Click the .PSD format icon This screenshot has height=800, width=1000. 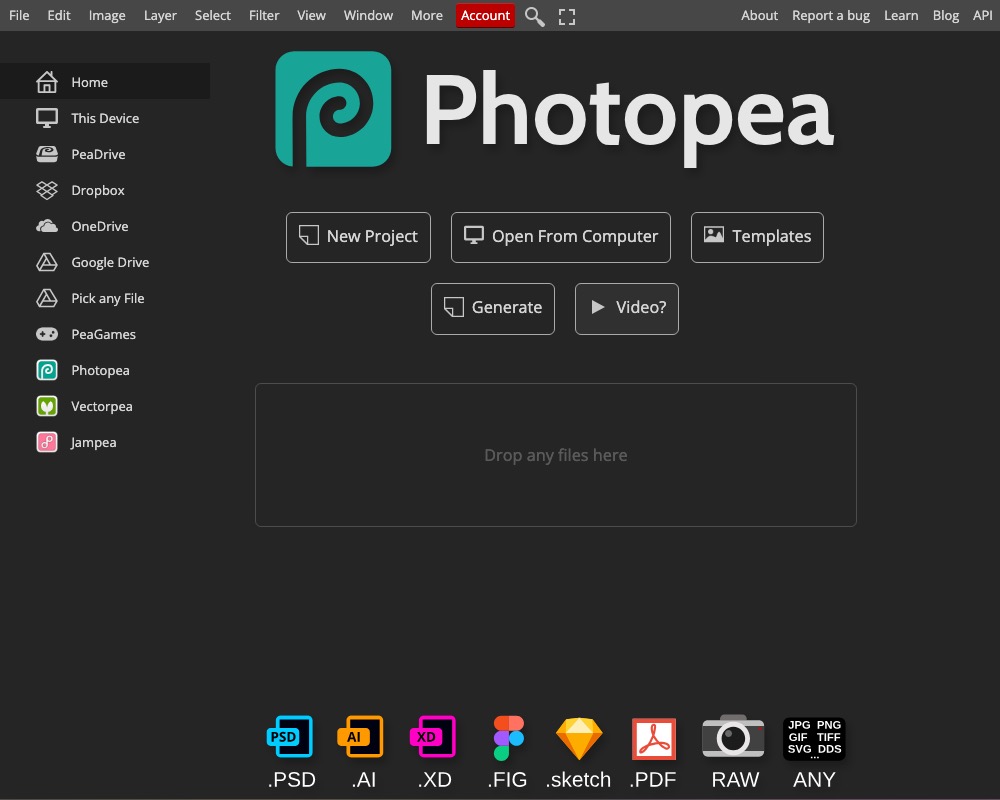(x=290, y=737)
